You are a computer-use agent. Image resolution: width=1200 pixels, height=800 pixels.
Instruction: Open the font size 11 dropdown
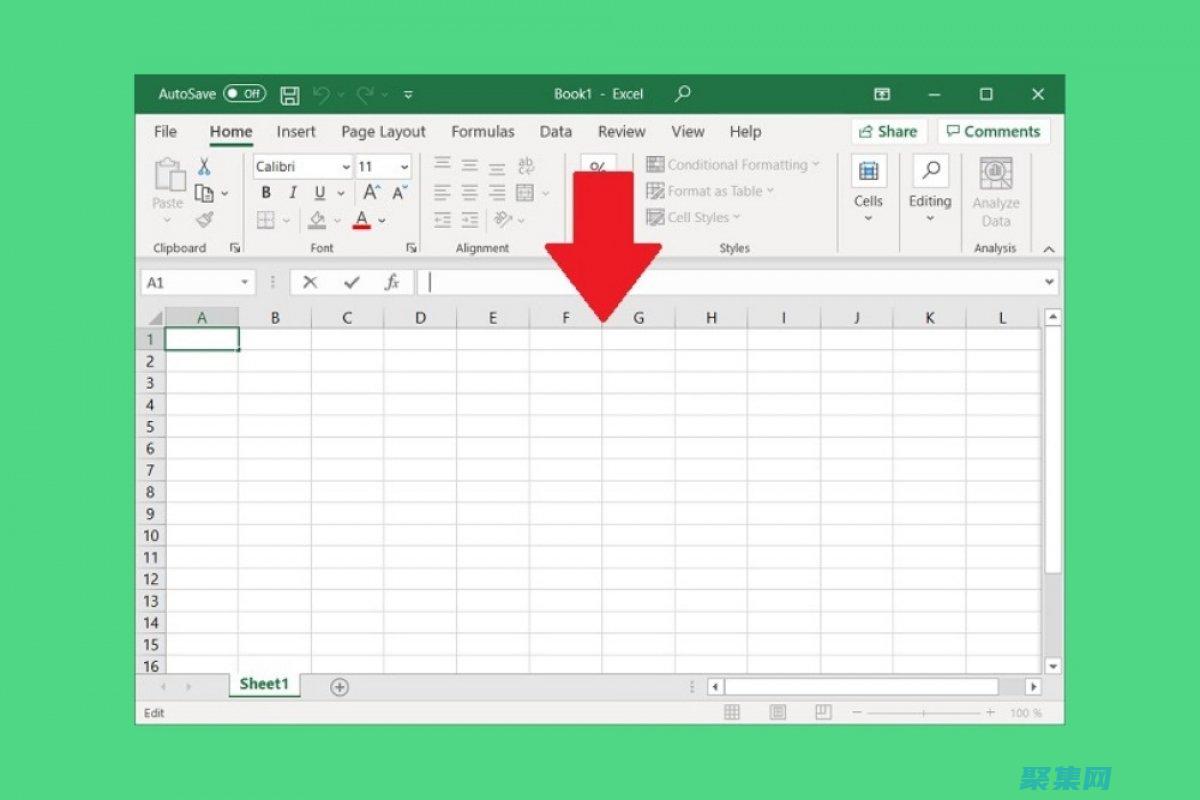(404, 167)
